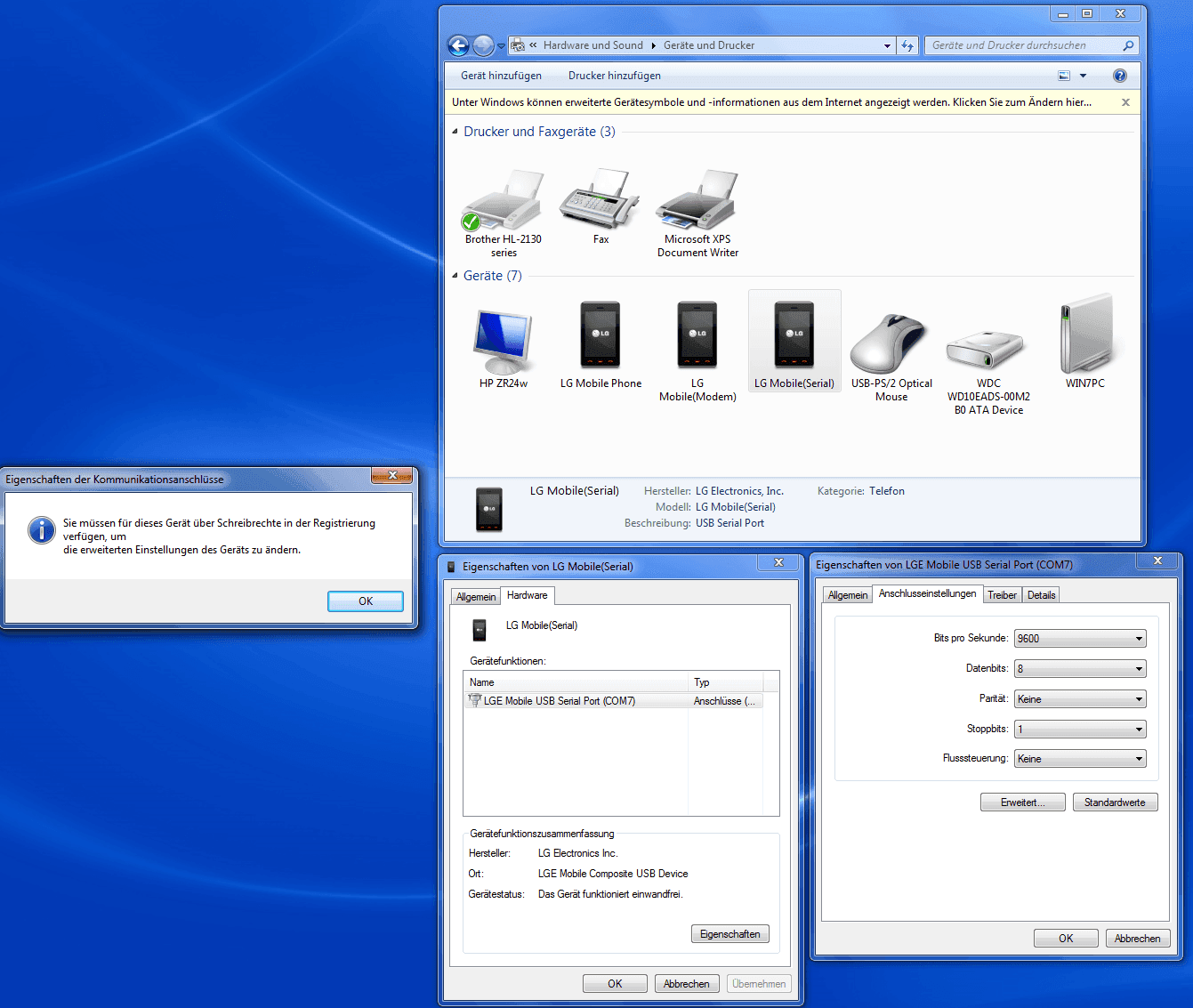
Task: Switch to Allgemein tab in LG Mobile(Serial) properties
Action: tap(476, 597)
